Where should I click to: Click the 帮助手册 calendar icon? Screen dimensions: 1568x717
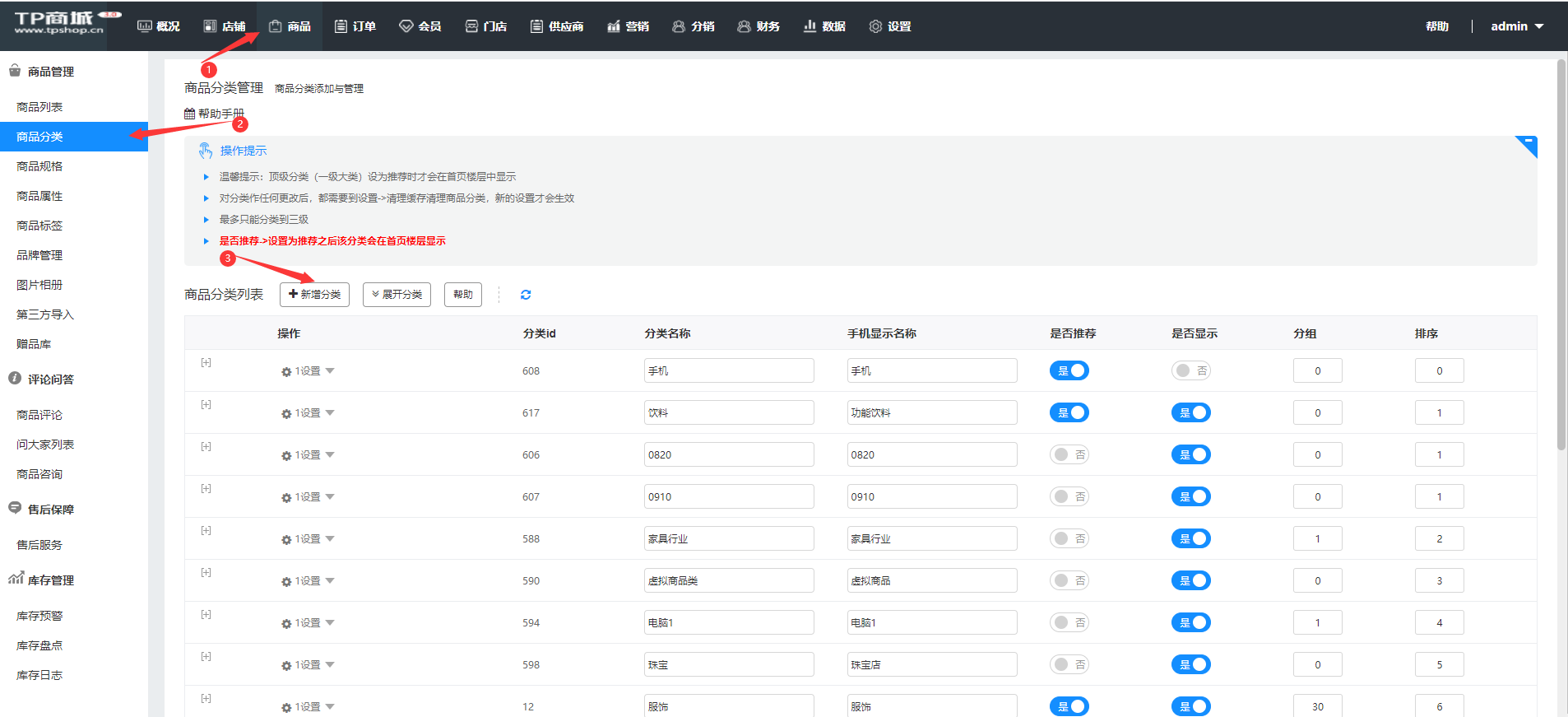click(x=190, y=114)
